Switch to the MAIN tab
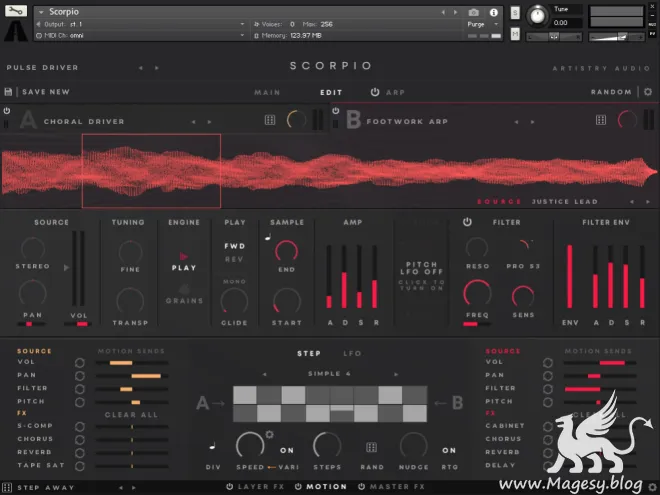660x495 pixels. point(267,93)
